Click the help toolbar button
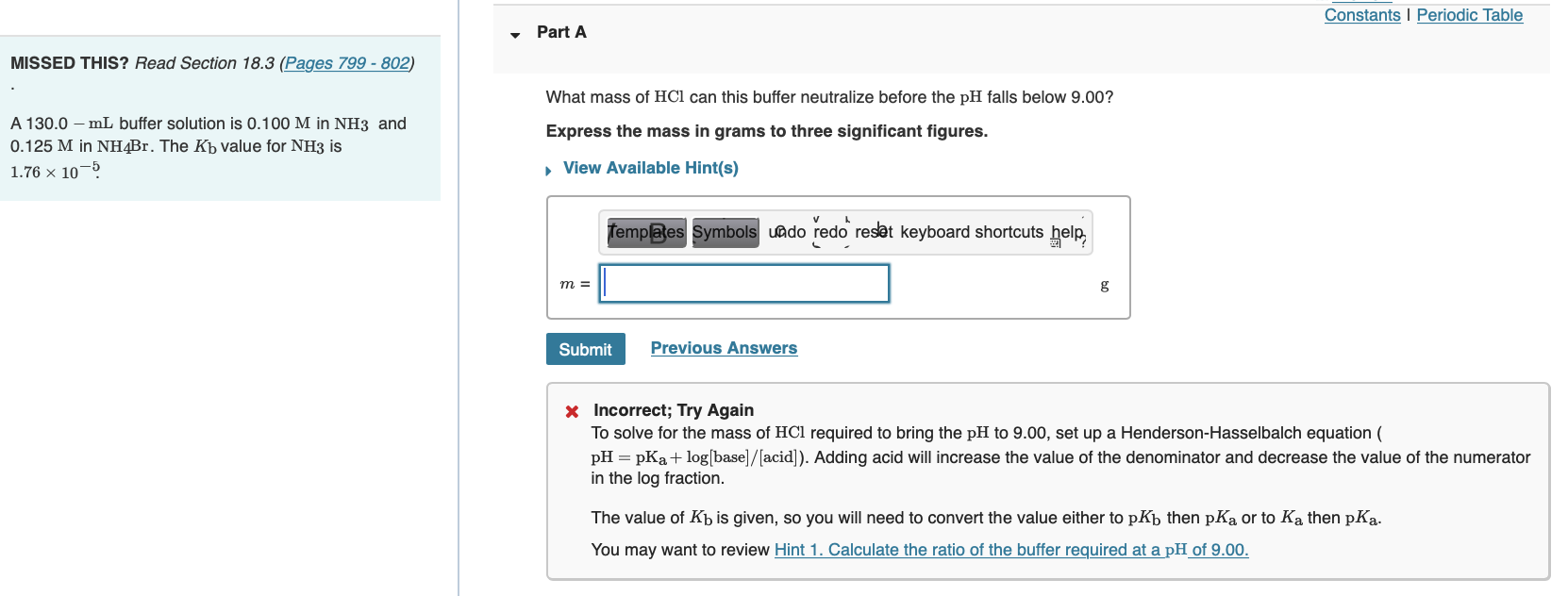The height and width of the screenshot is (596, 1568). pyautogui.click(x=1068, y=232)
